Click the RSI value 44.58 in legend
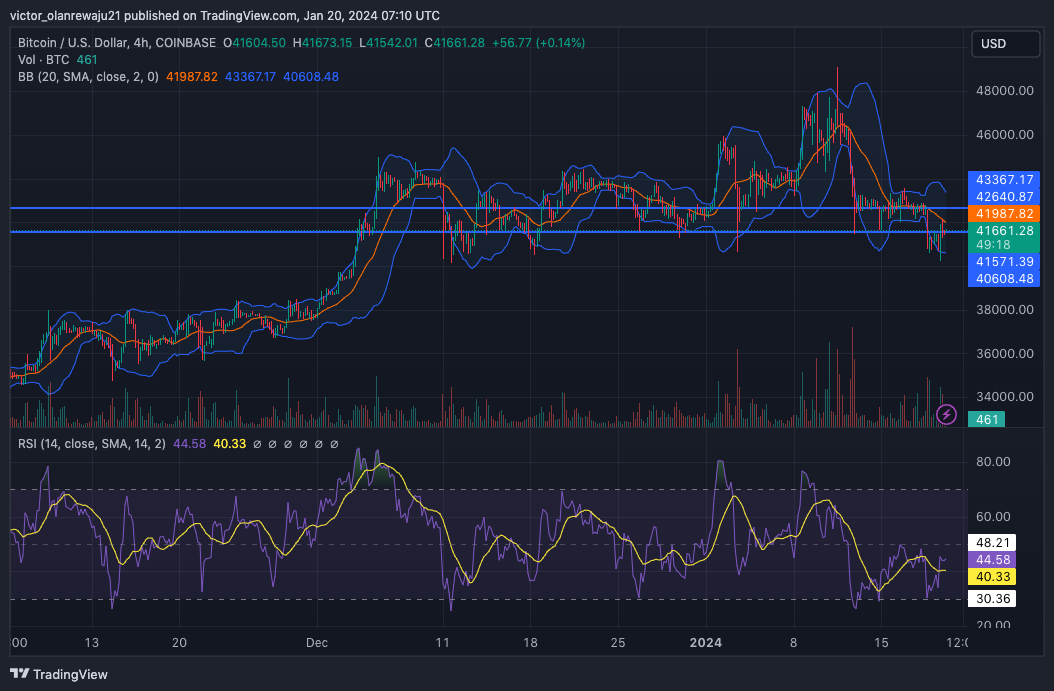1054x691 pixels. point(190,444)
